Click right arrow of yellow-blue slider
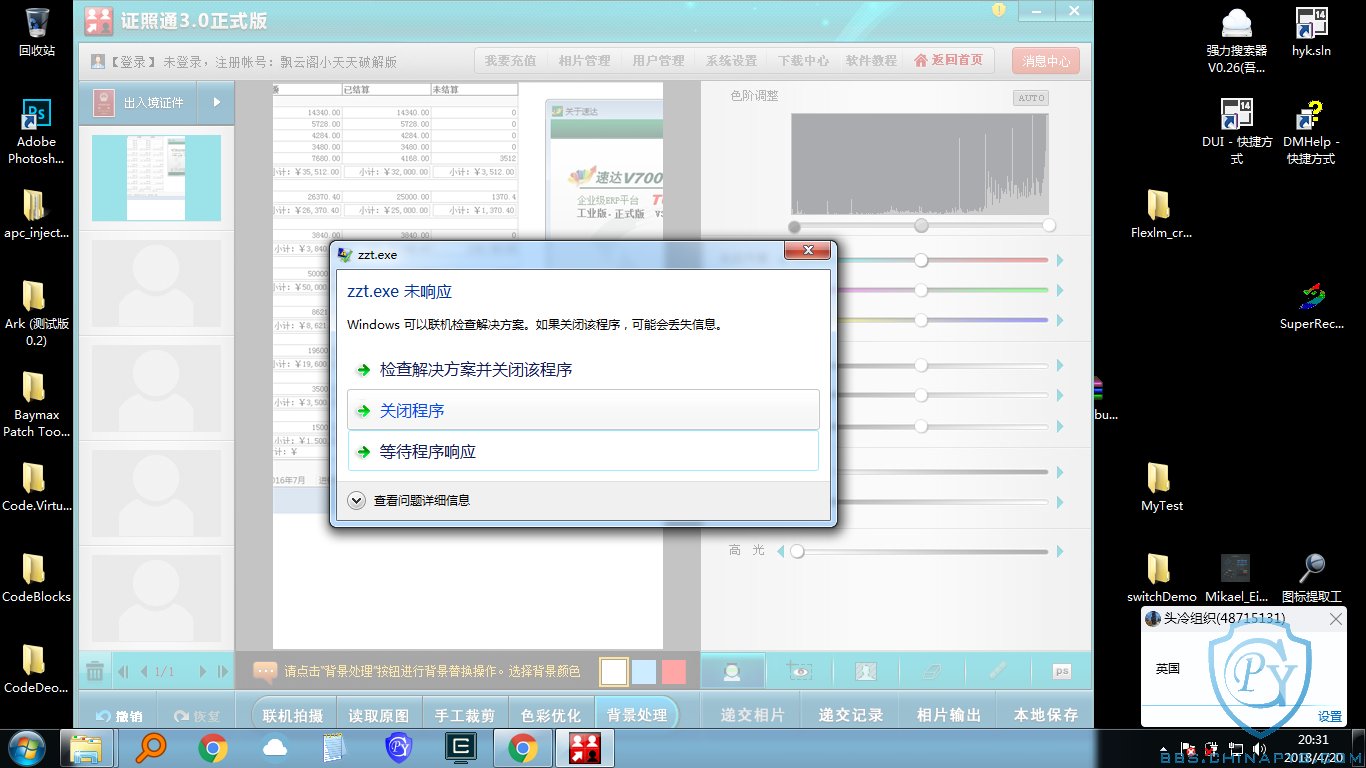The width and height of the screenshot is (1366, 768). [1060, 321]
